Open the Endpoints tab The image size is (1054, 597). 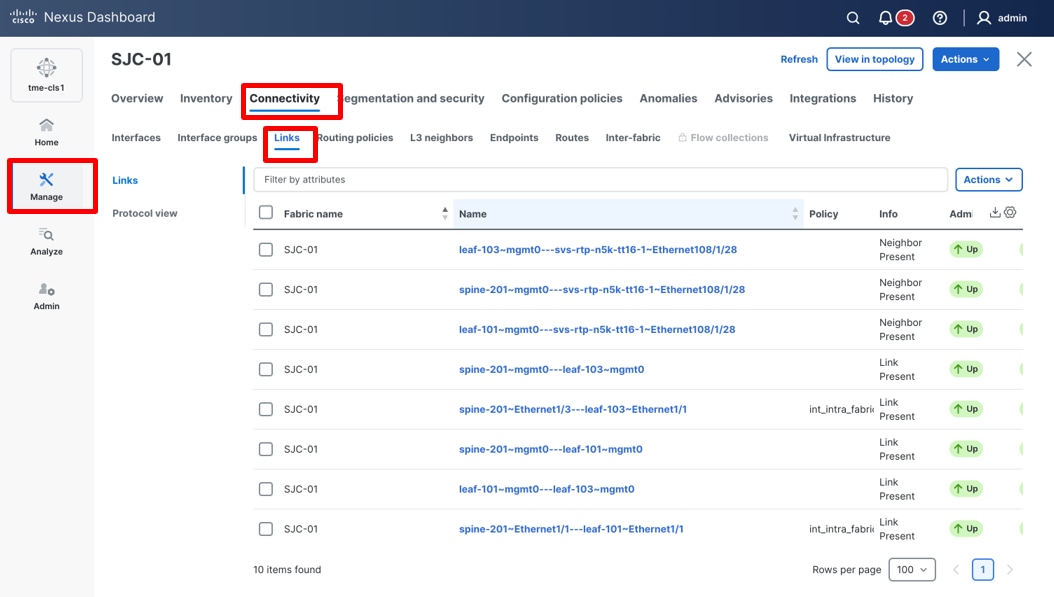pos(514,137)
